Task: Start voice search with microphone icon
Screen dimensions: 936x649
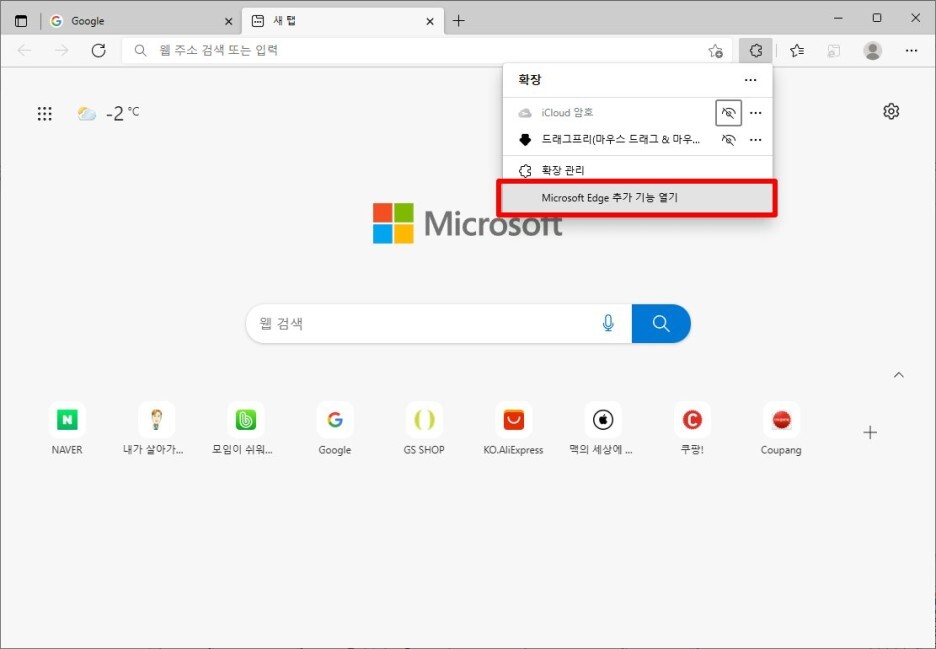Action: coord(608,323)
